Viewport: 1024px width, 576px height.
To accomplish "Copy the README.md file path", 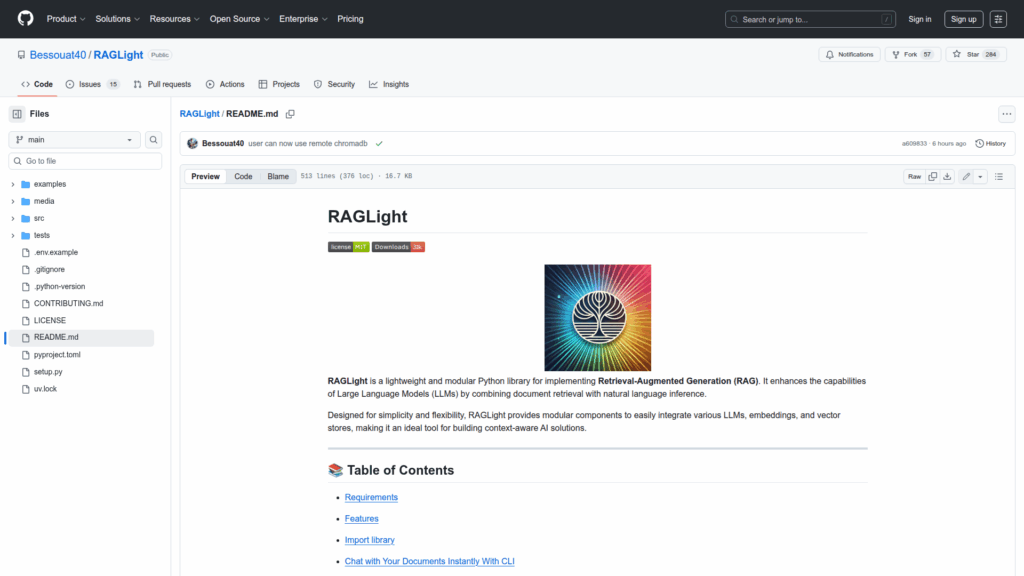I will point(290,114).
